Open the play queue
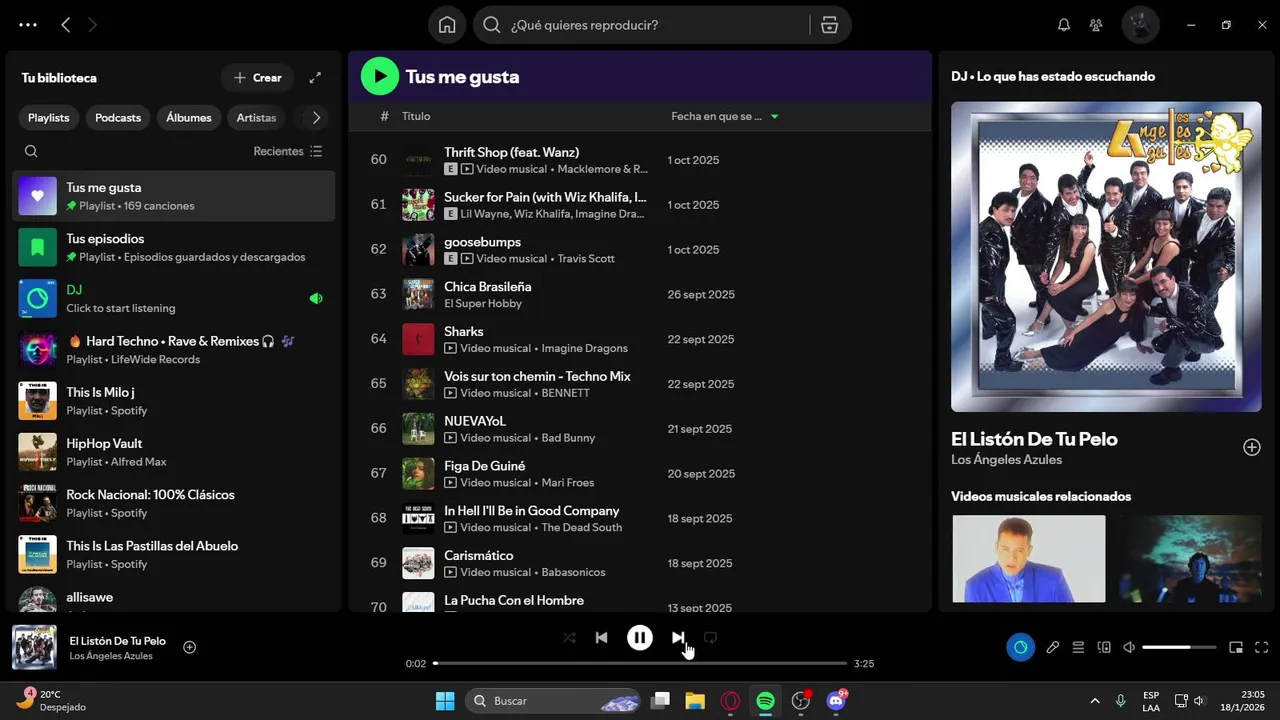The image size is (1280, 720). point(1078,647)
